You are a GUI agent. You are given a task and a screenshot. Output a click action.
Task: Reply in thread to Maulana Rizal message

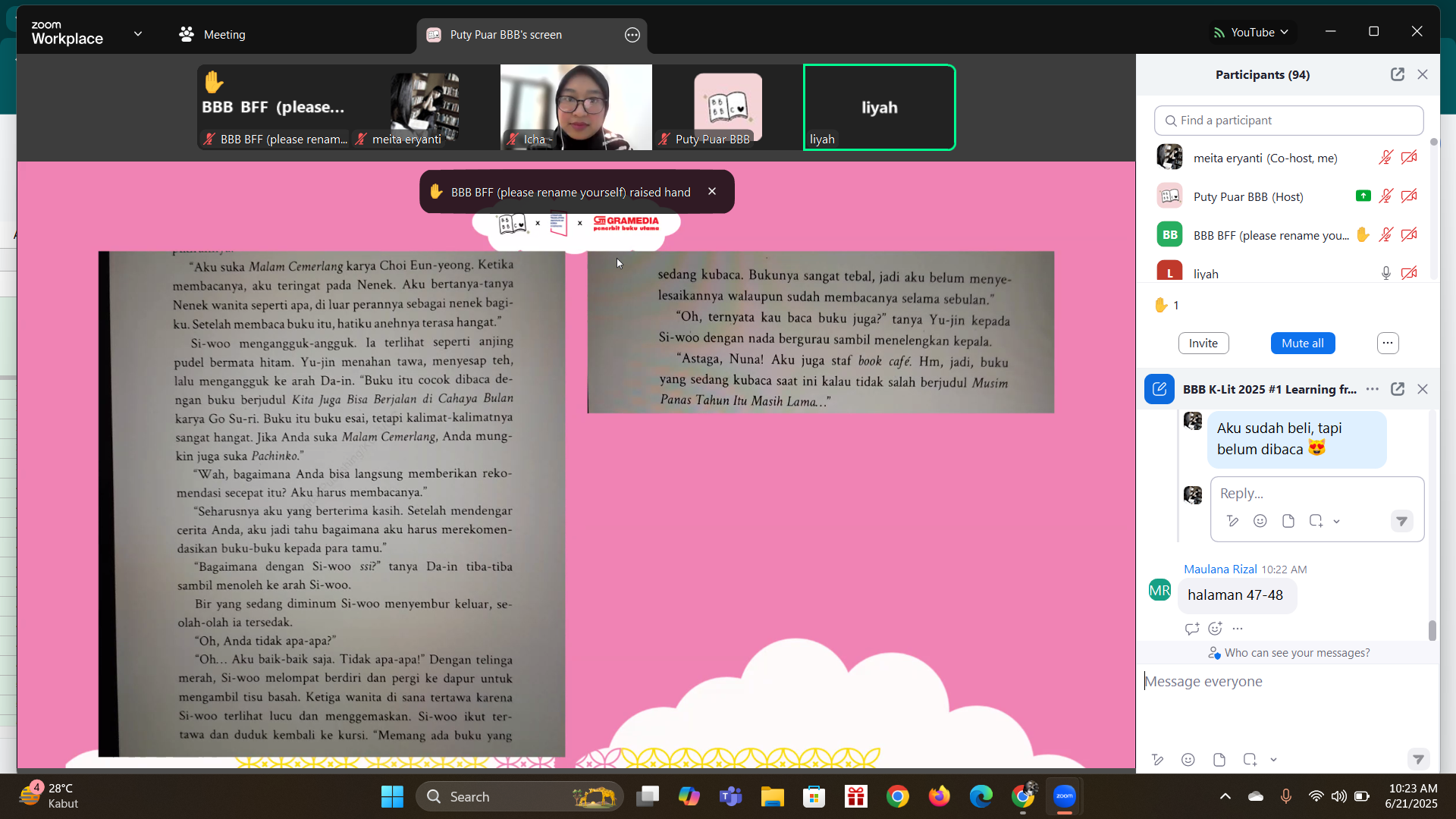point(1191,629)
